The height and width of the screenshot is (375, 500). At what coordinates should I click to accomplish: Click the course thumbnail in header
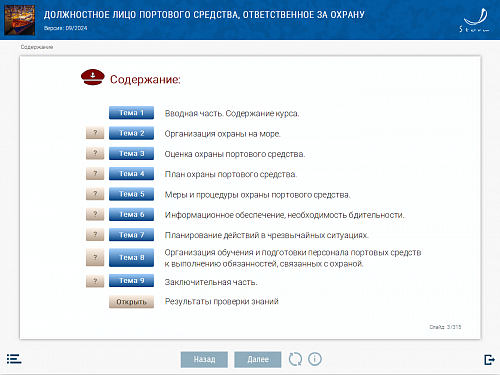tap(20, 20)
